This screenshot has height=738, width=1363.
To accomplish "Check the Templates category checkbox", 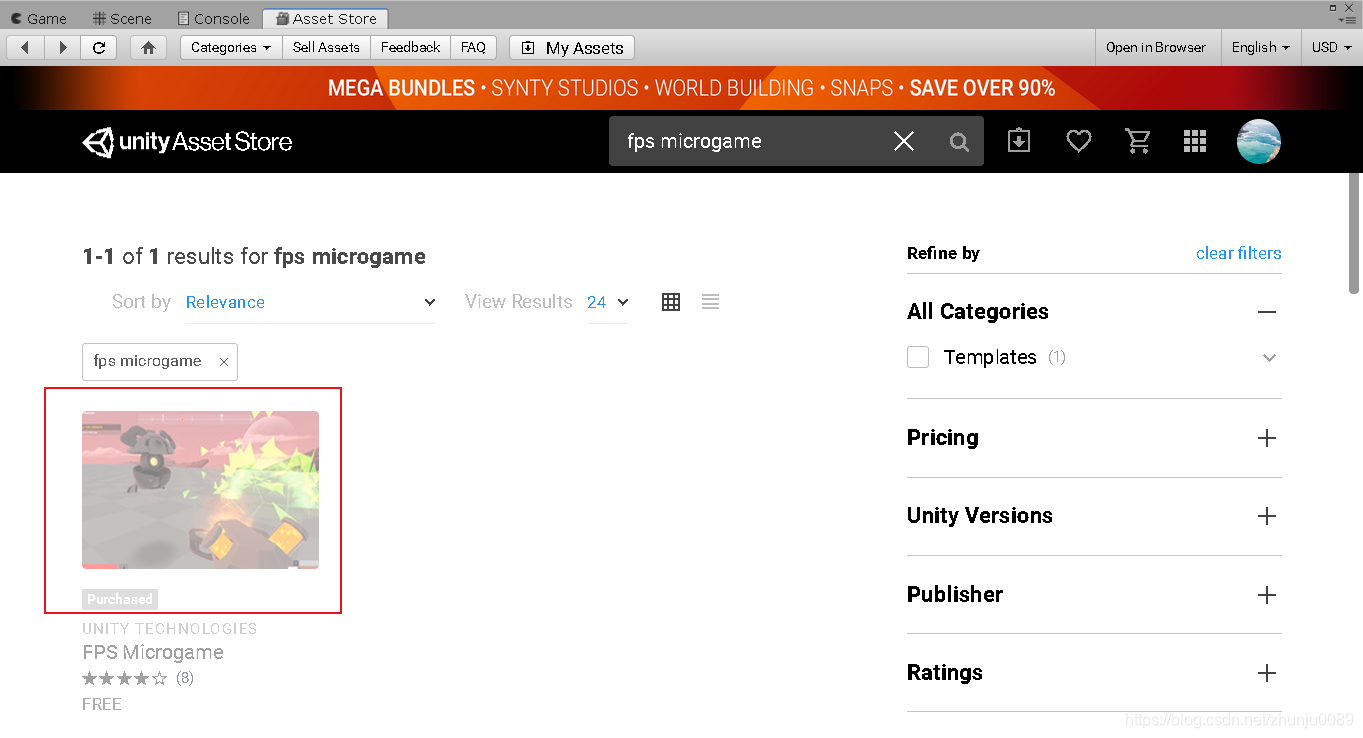I will tap(918, 357).
